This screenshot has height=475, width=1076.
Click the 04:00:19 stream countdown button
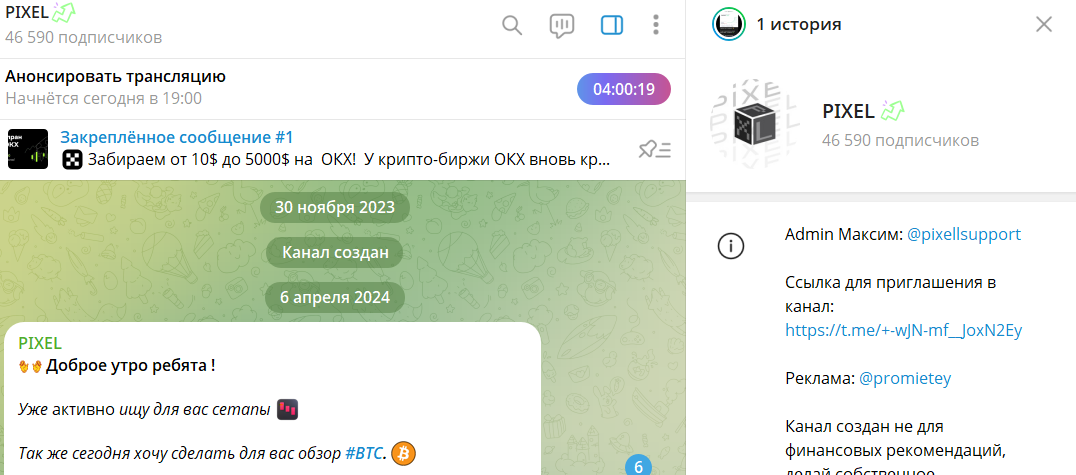point(624,89)
